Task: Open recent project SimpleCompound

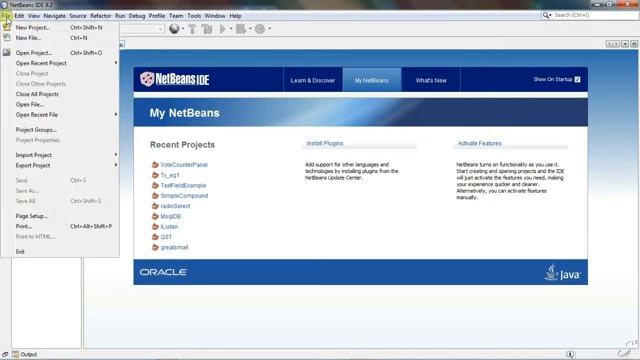Action: pyautogui.click(x=184, y=196)
